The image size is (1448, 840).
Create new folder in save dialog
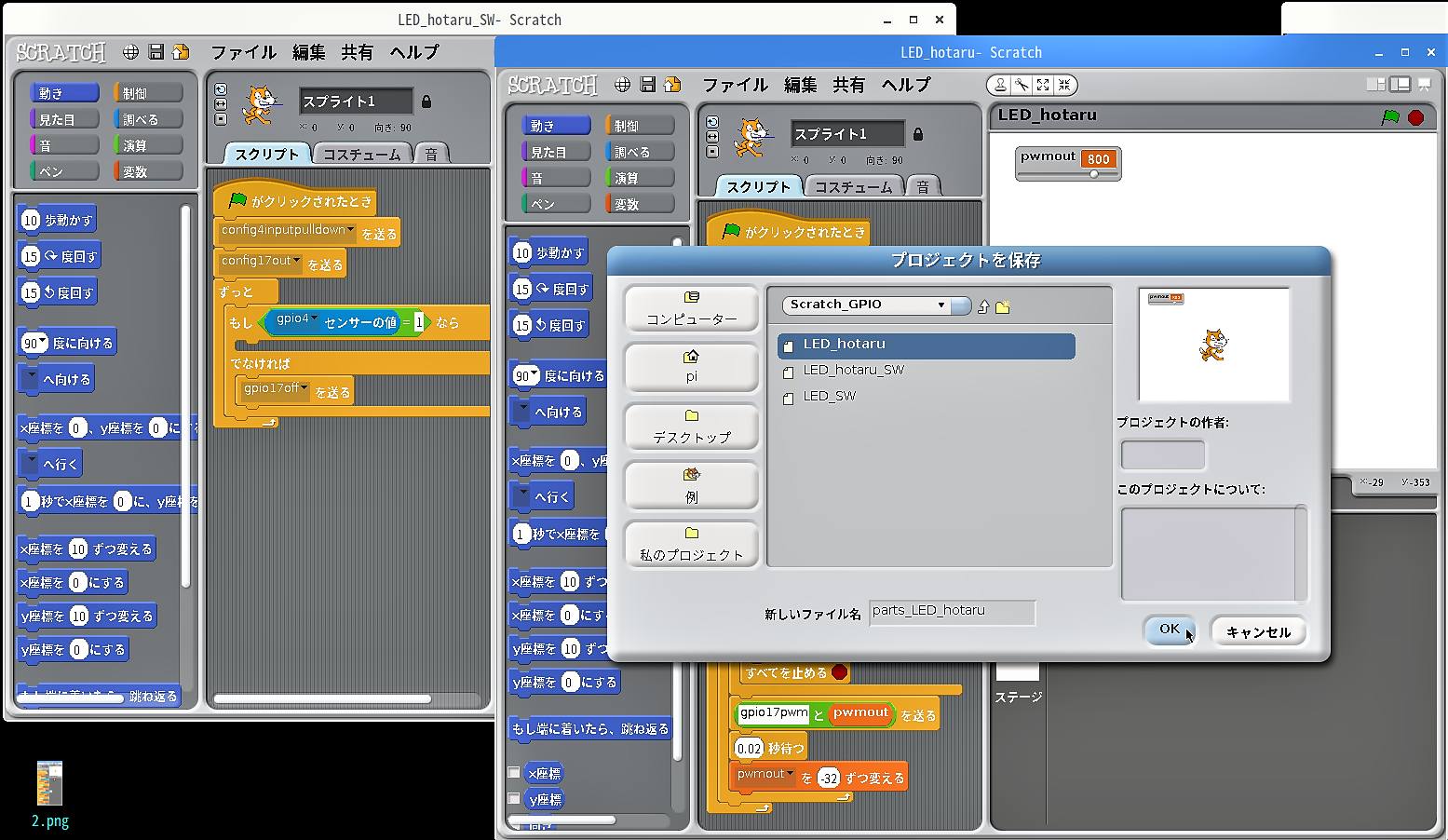pos(1003,306)
